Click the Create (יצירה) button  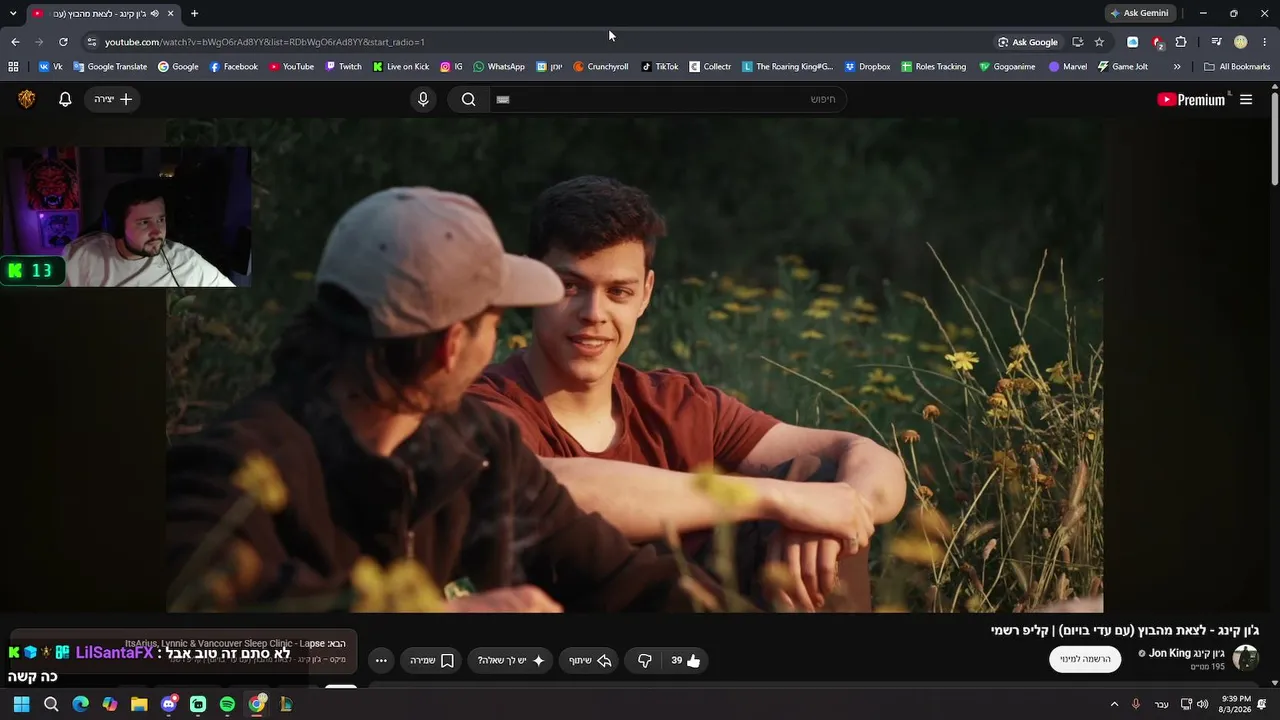coord(113,99)
